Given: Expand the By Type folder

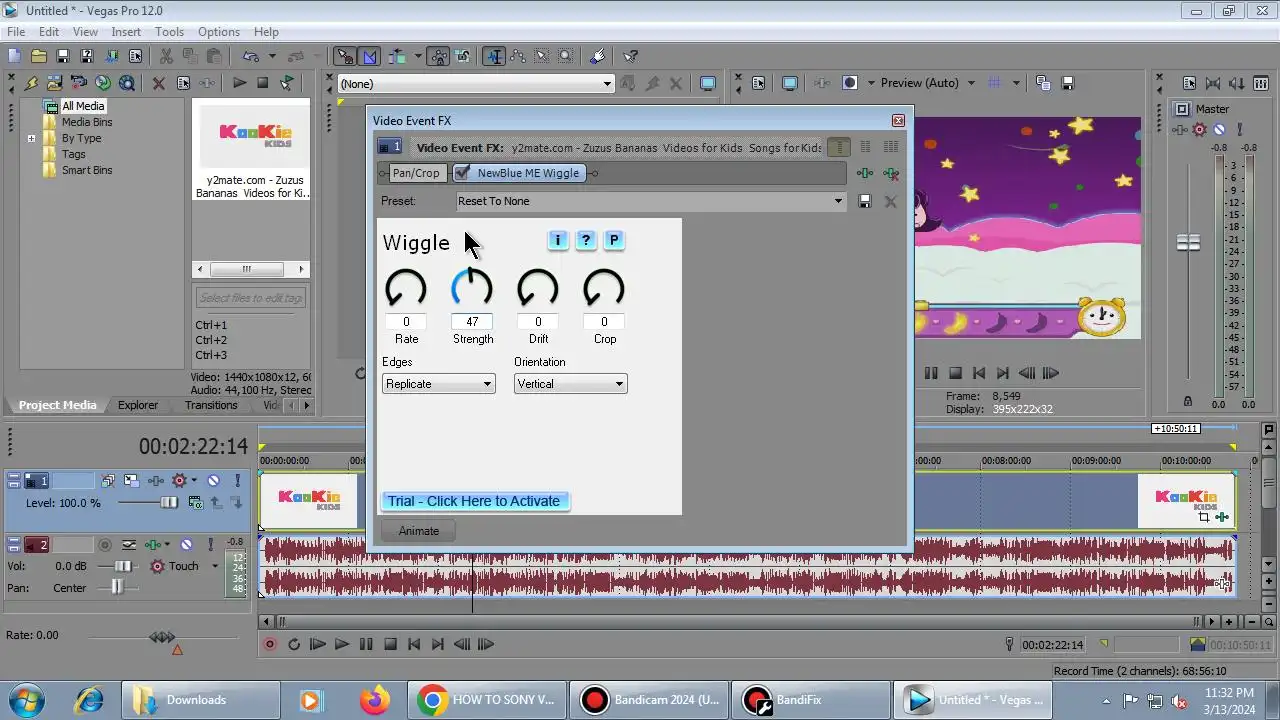Looking at the screenshot, I should (31, 138).
